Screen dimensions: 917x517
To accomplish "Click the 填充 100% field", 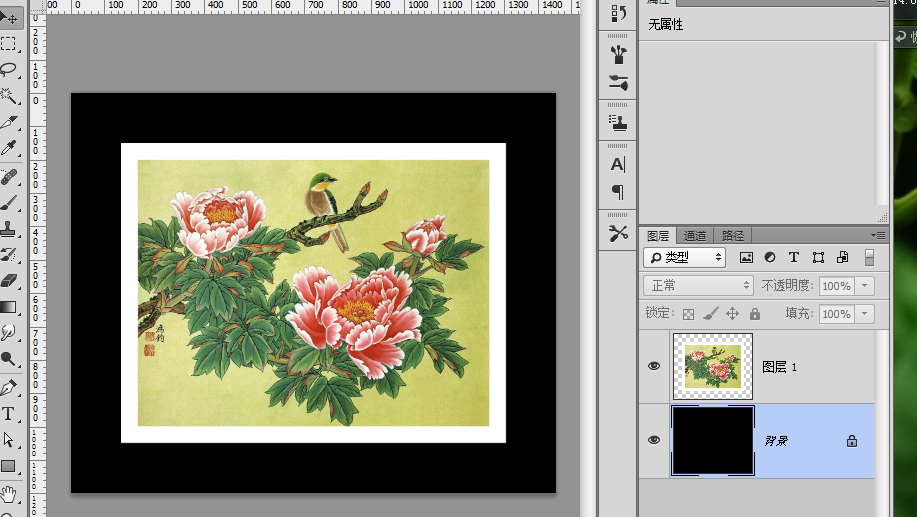I will 836,314.
